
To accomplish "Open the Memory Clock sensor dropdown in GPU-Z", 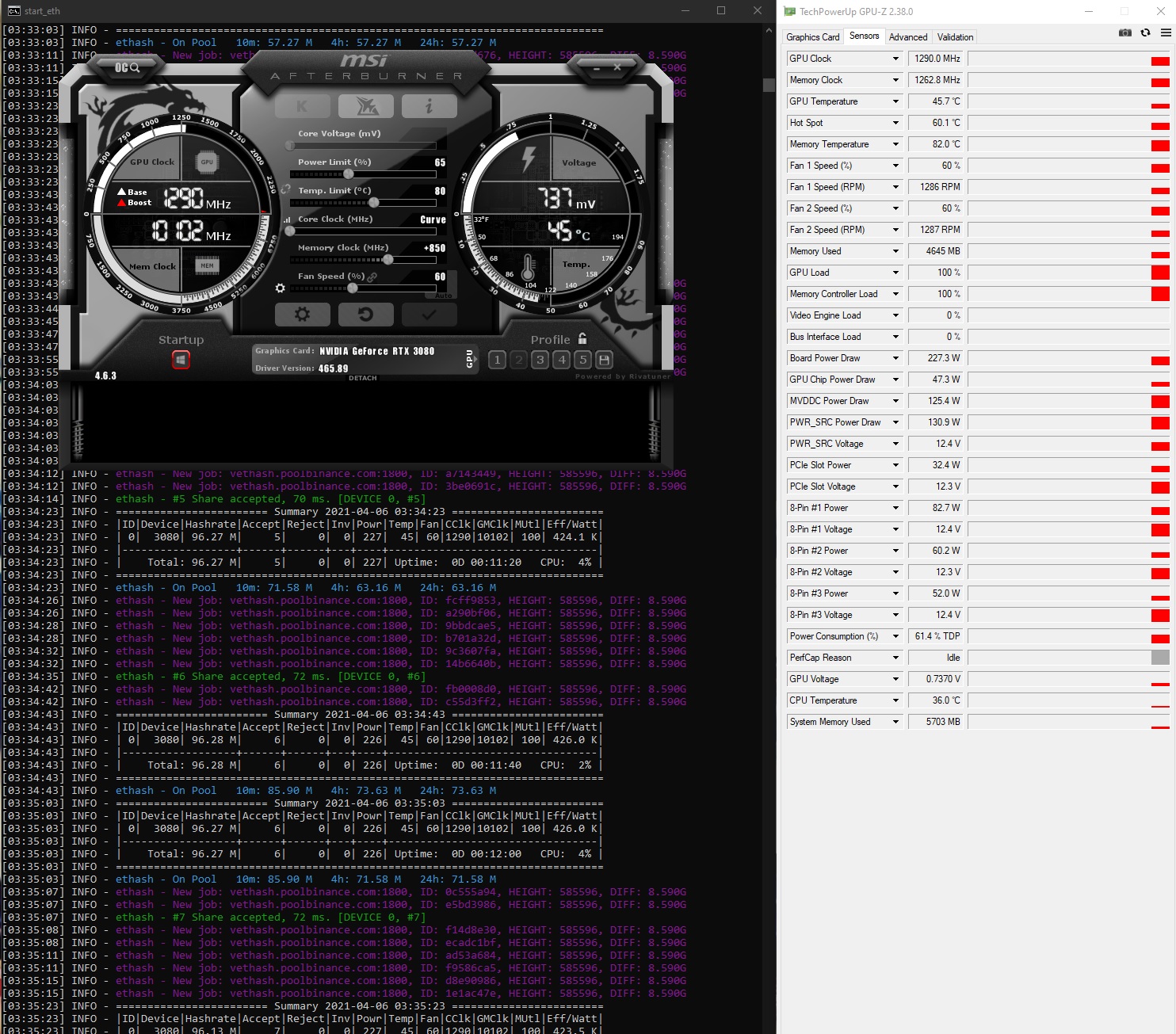I will (896, 80).
